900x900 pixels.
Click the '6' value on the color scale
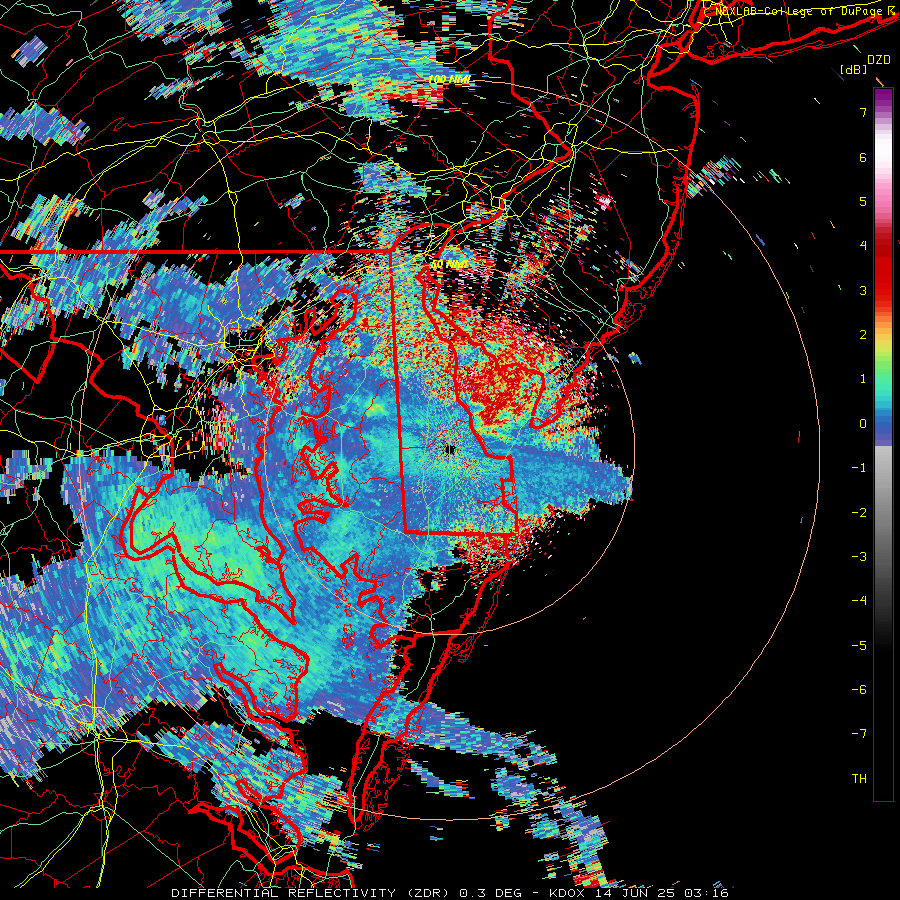pos(863,157)
